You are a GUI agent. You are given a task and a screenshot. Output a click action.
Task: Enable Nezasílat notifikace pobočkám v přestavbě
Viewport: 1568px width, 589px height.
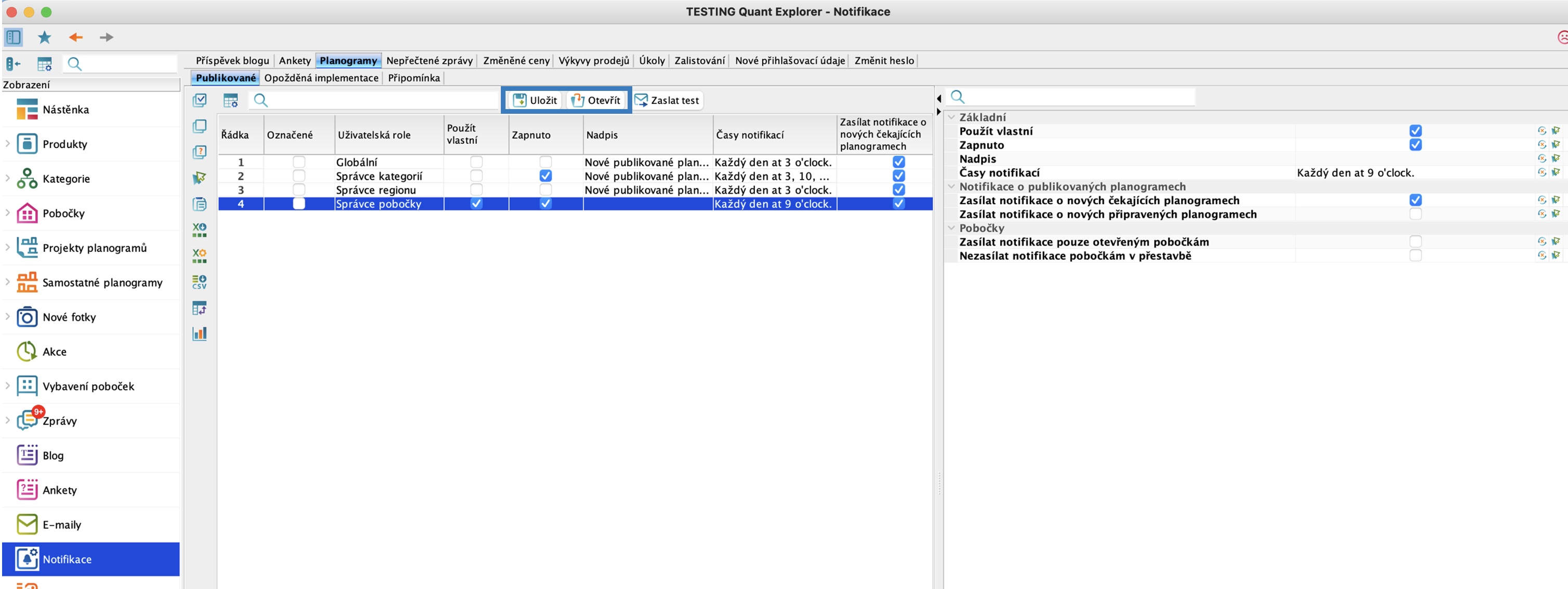click(1415, 256)
